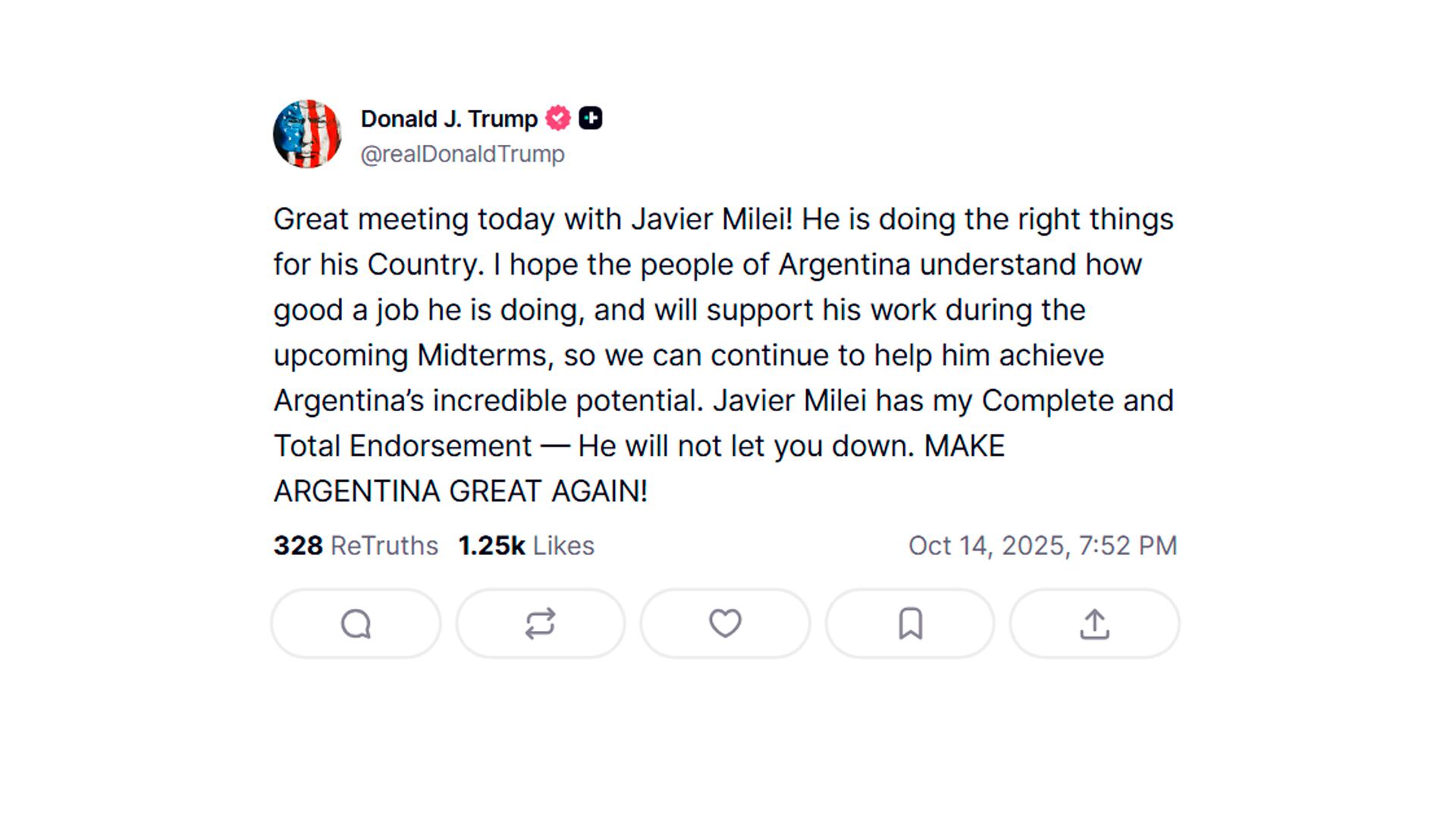View the 328 ReTruths list
The width and height of the screenshot is (1456, 819).
[x=356, y=546]
